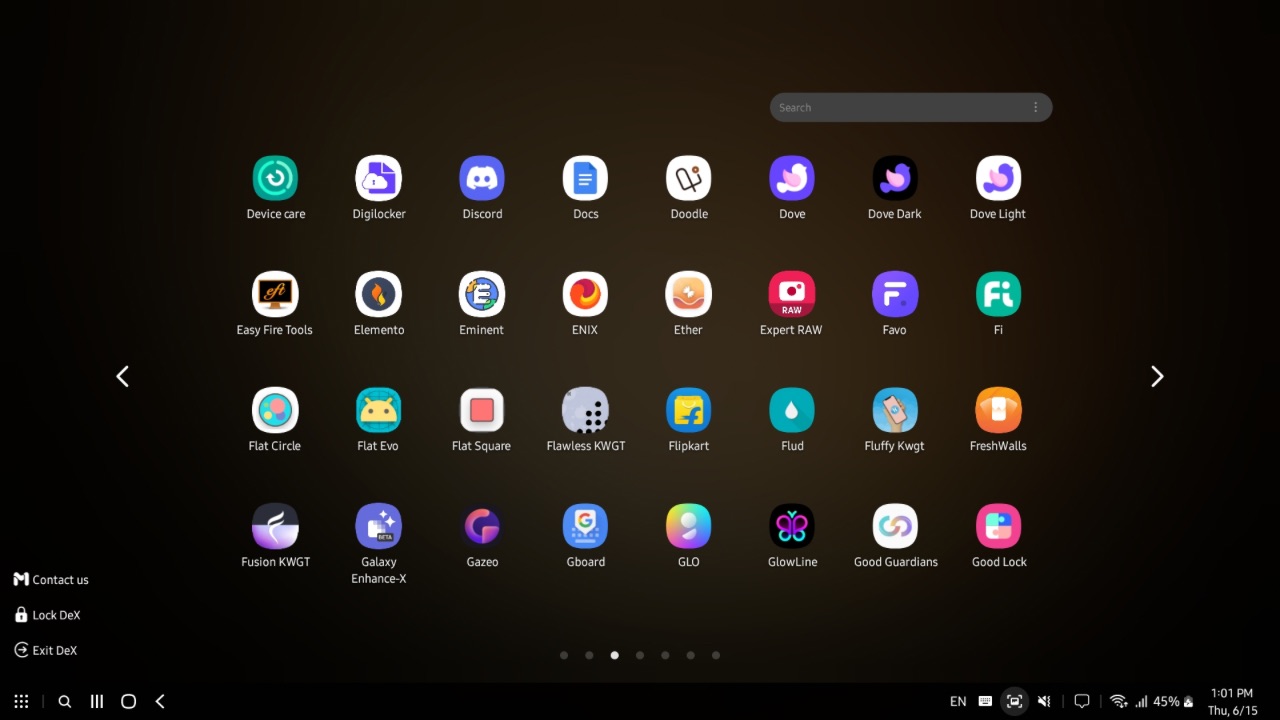Switch the EN input language
Viewport: 1280px width, 720px height.
pos(958,702)
